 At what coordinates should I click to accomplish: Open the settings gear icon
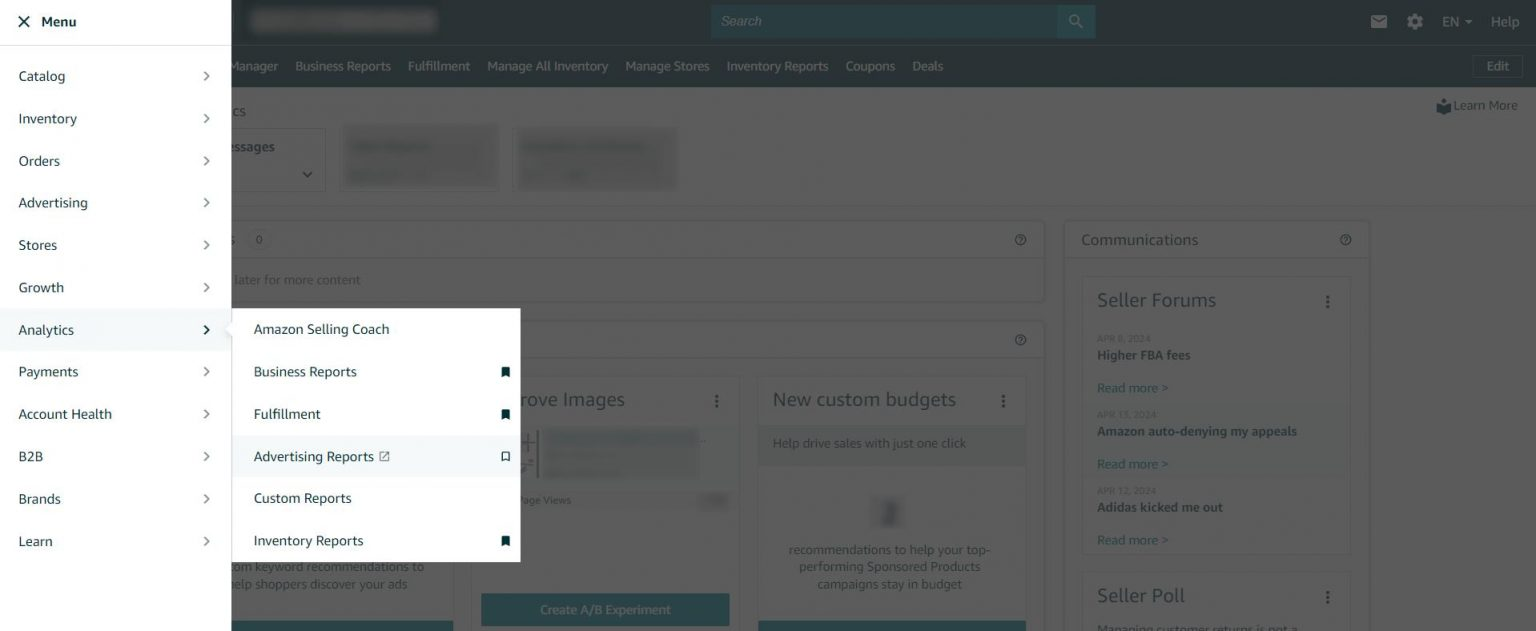point(1415,21)
